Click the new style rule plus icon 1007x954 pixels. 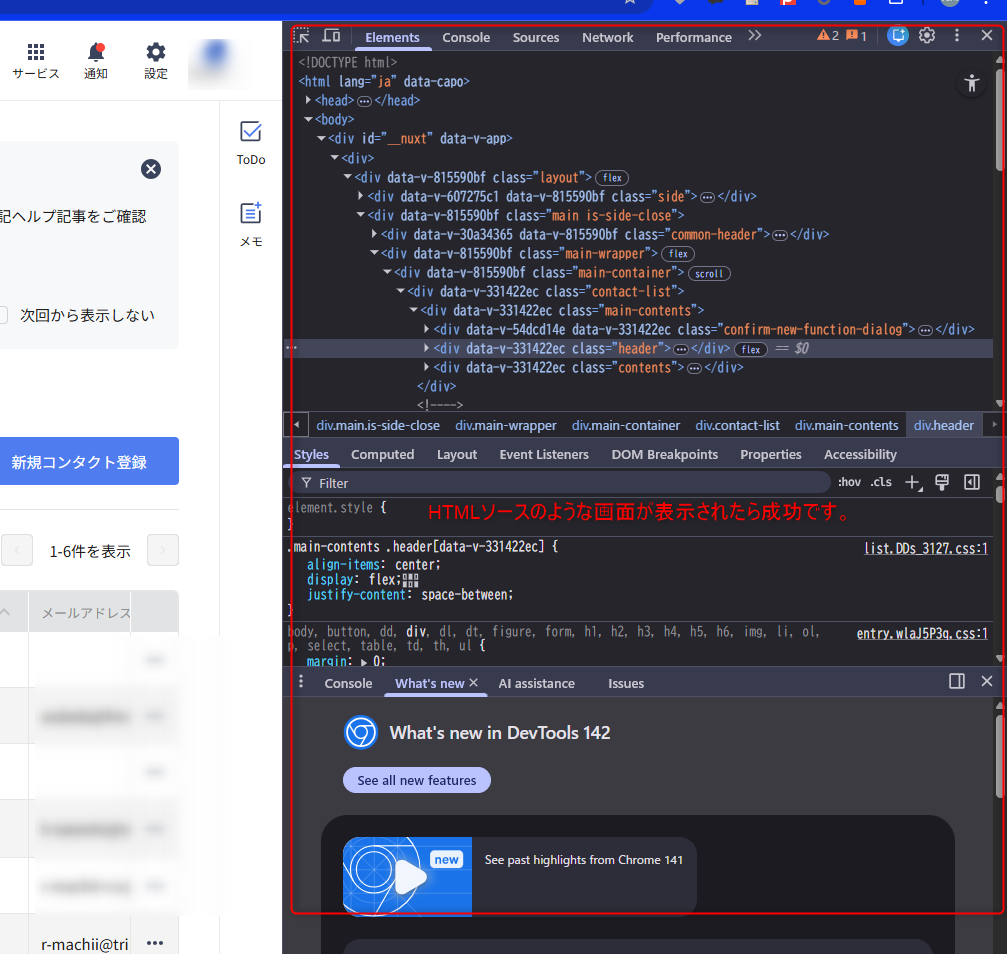912,482
